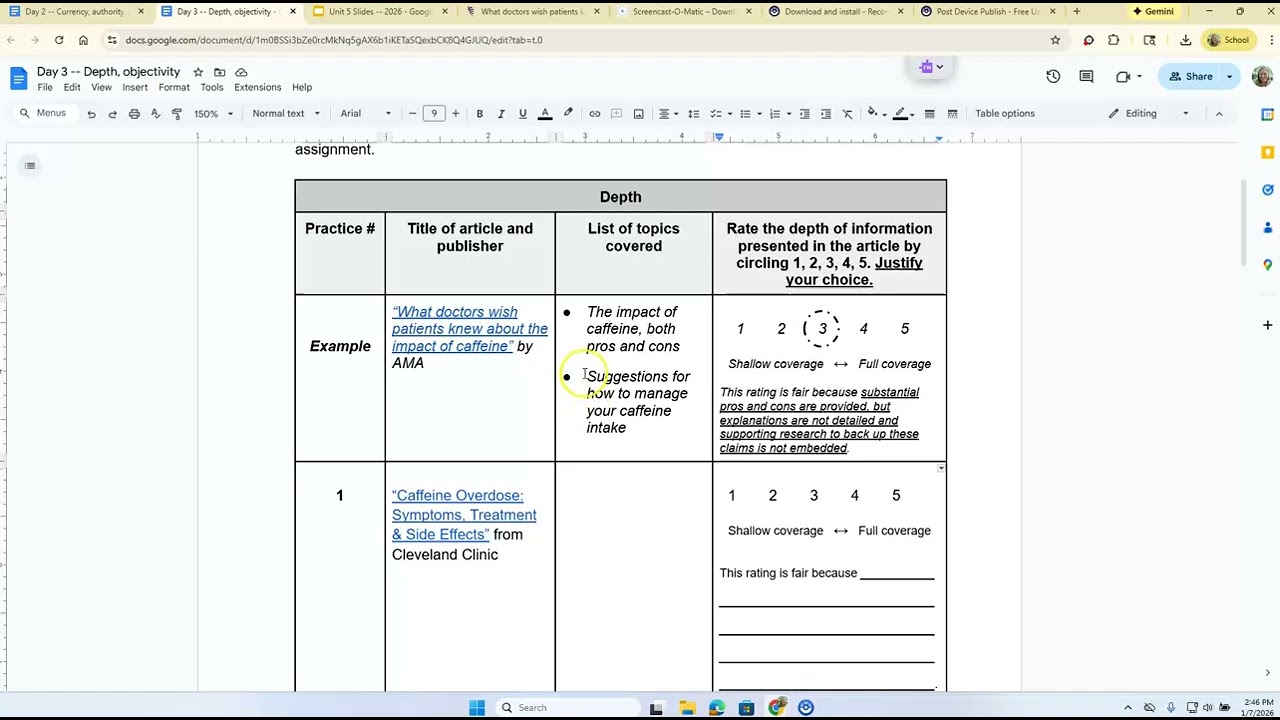This screenshot has width=1280, height=720.
Task: Move document to another folder
Action: (x=219, y=72)
